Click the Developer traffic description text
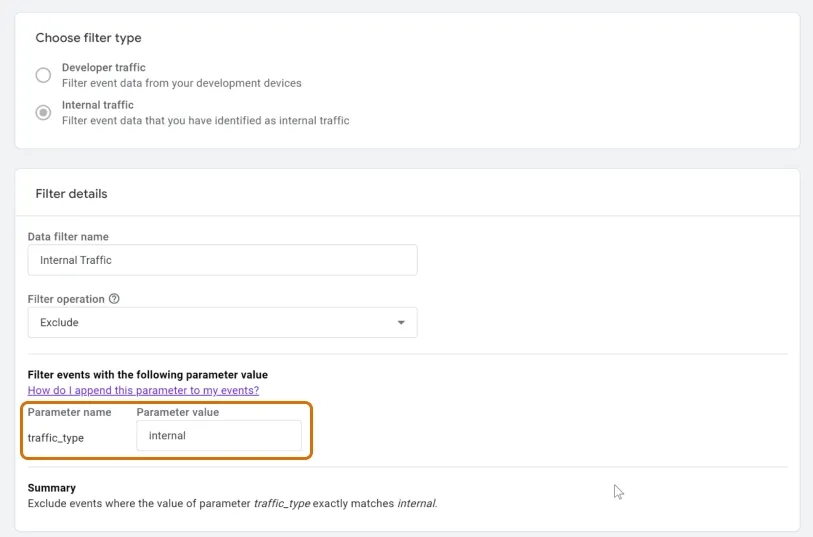Screen dimensions: 813x537 (x=181, y=83)
